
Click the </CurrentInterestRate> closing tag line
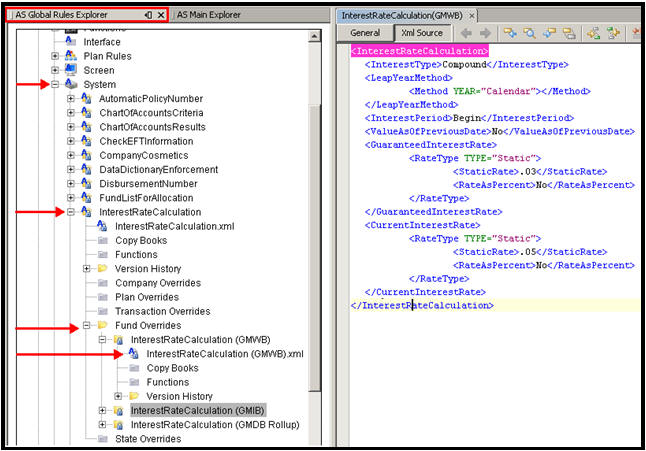point(425,292)
